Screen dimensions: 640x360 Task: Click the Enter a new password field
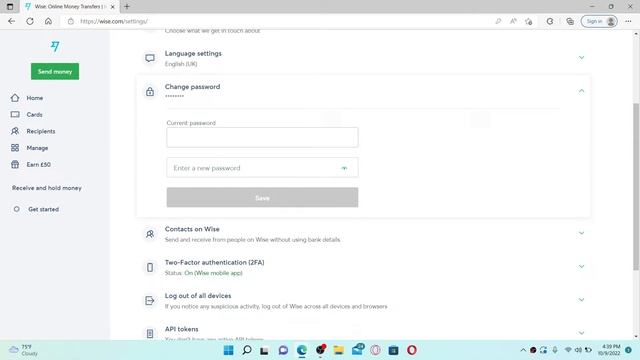(262, 168)
